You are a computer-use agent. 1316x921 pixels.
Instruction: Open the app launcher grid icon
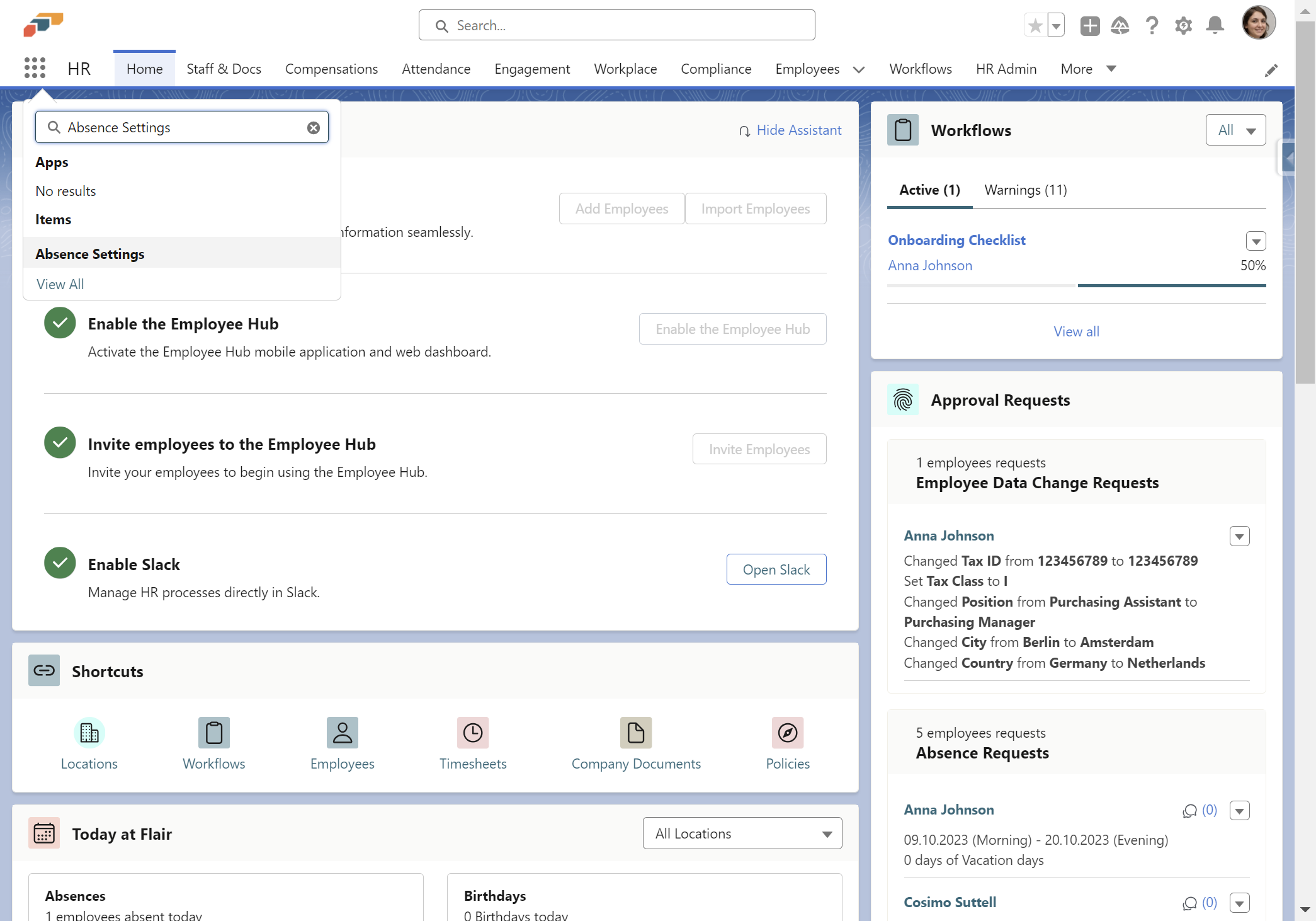tap(35, 68)
